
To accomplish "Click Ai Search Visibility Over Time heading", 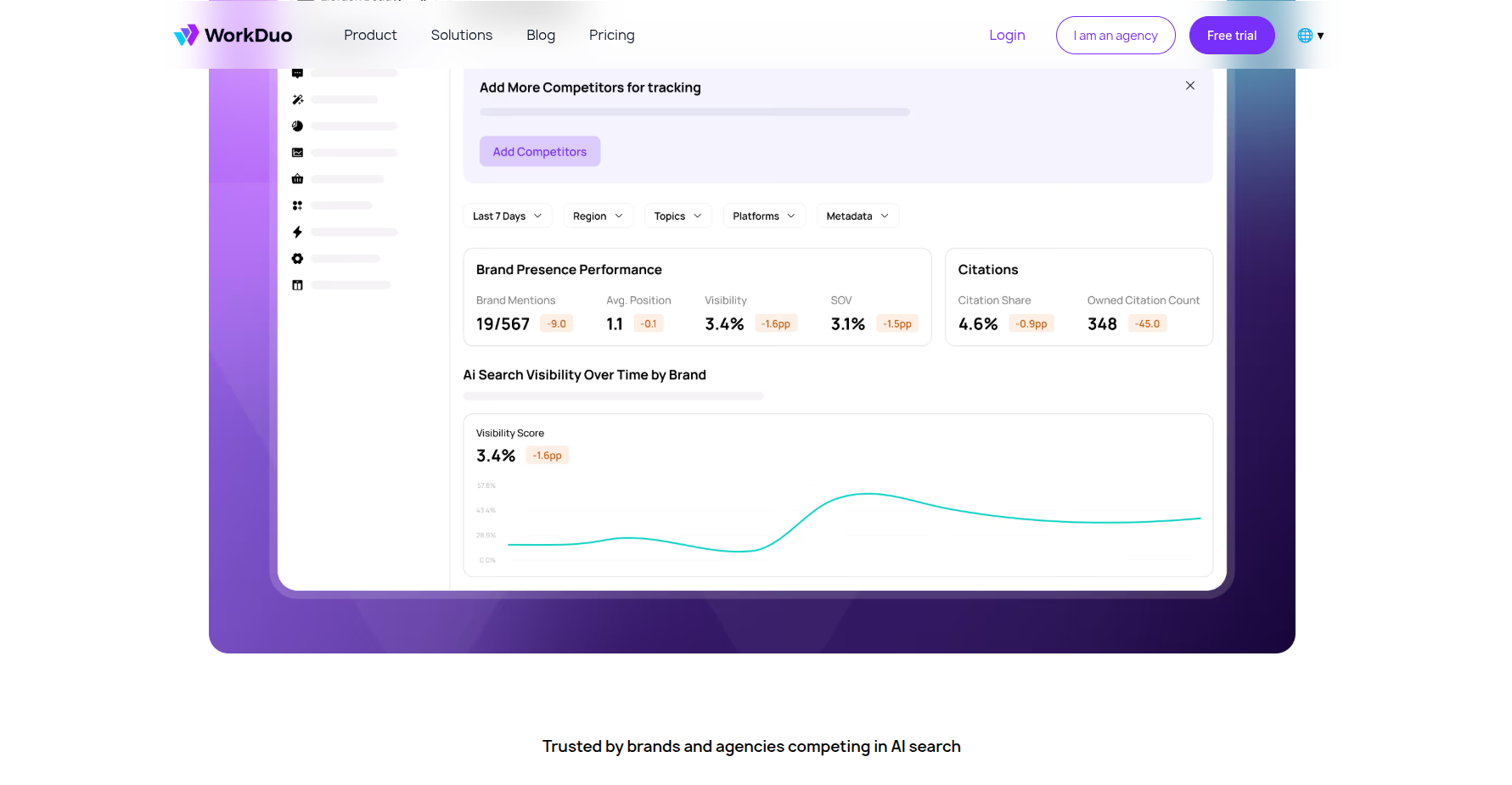I will point(584,374).
